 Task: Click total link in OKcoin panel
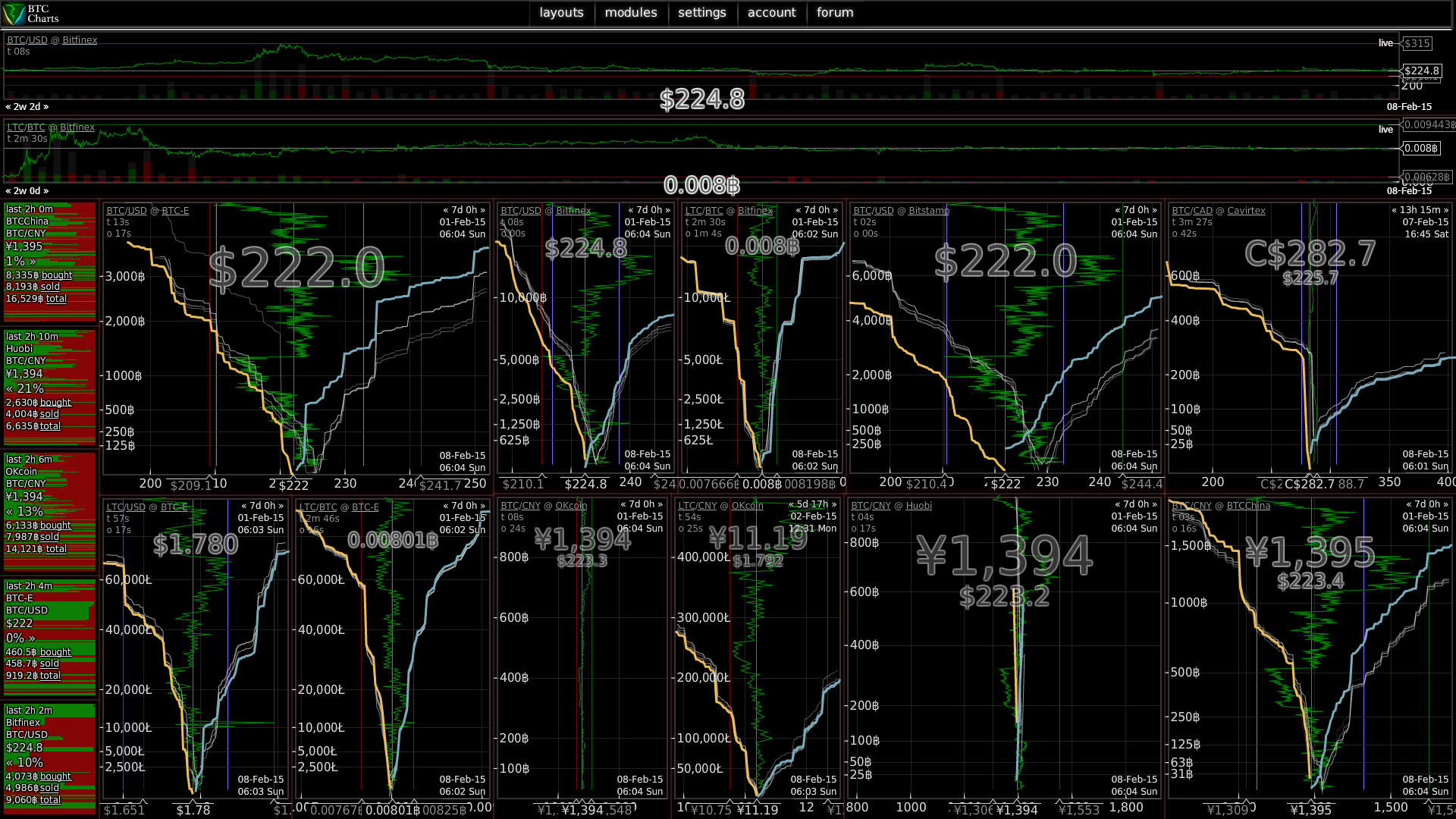click(x=56, y=549)
